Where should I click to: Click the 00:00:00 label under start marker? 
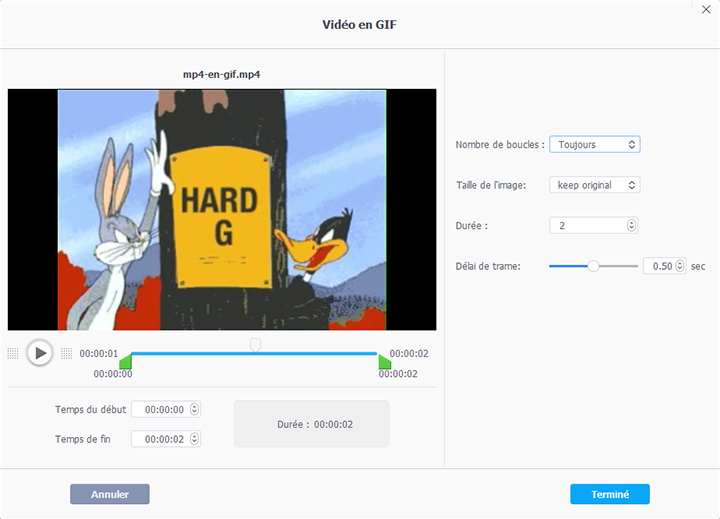pyautogui.click(x=113, y=374)
